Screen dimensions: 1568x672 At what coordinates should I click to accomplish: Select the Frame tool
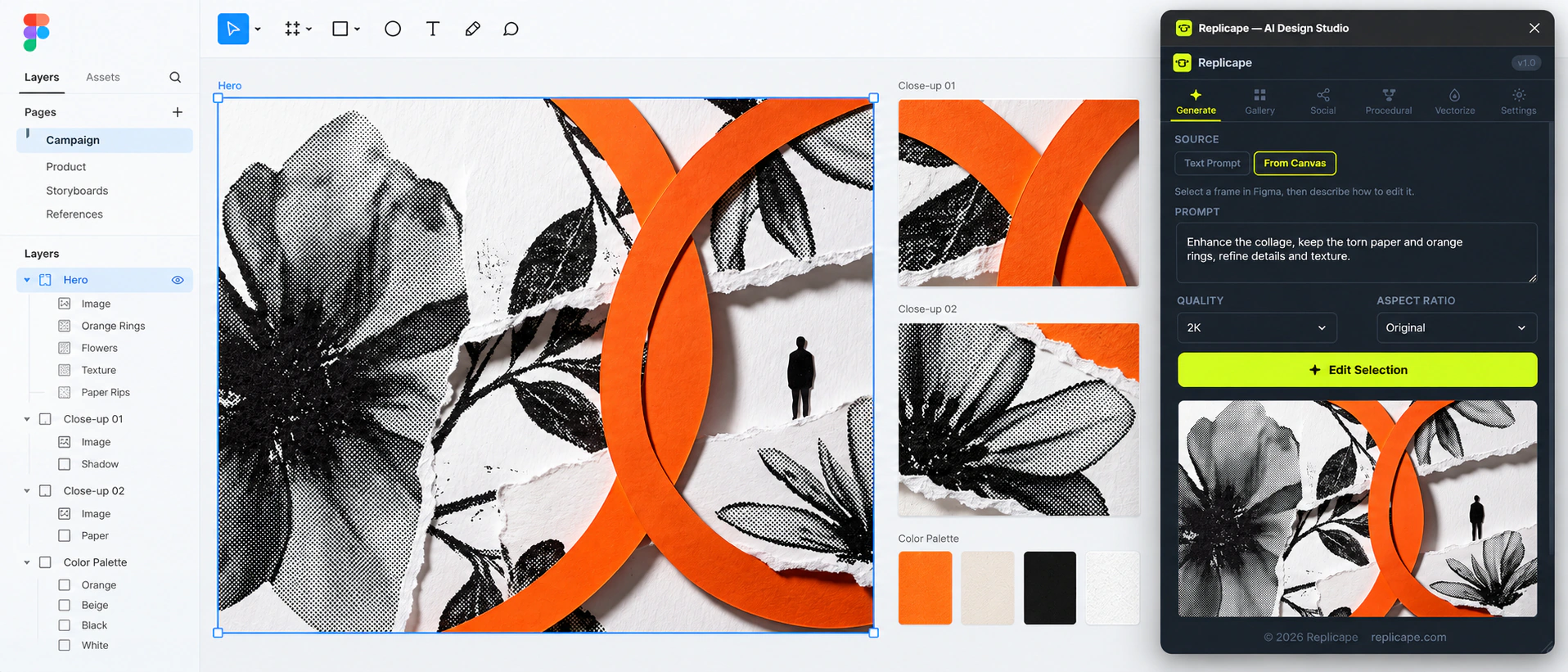tap(292, 29)
